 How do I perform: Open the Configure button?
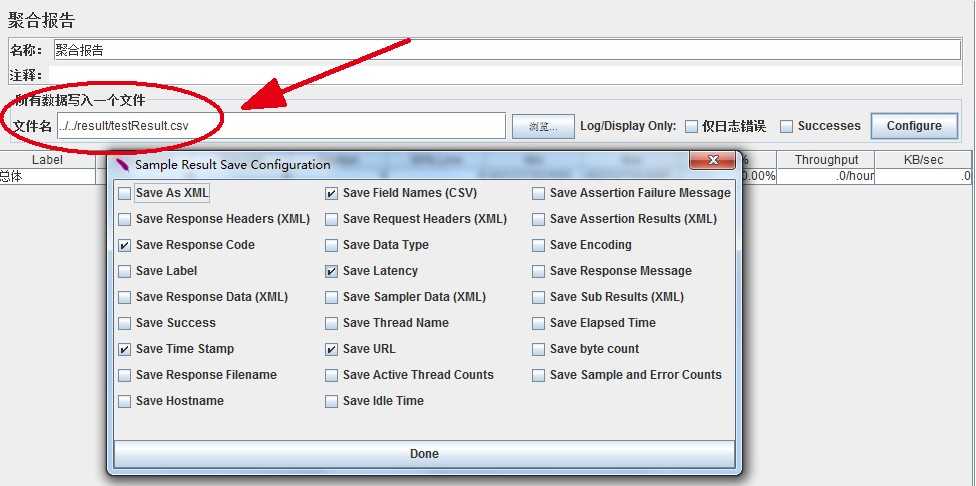coord(914,126)
